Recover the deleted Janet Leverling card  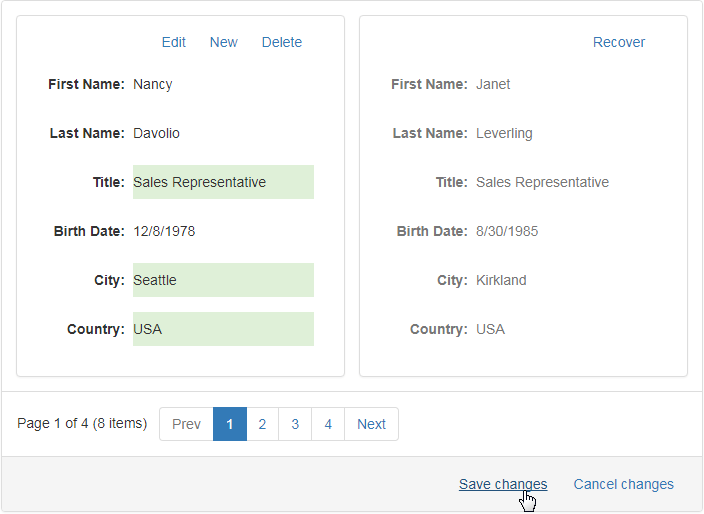(619, 42)
